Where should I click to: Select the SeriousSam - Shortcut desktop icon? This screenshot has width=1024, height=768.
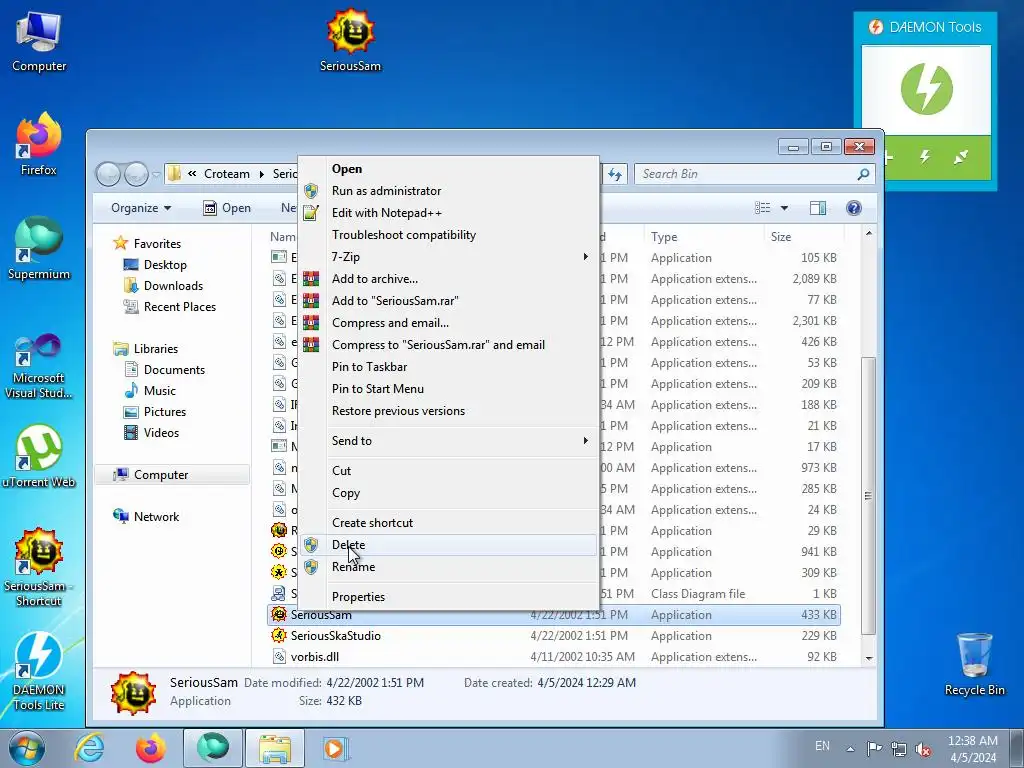coord(39,568)
